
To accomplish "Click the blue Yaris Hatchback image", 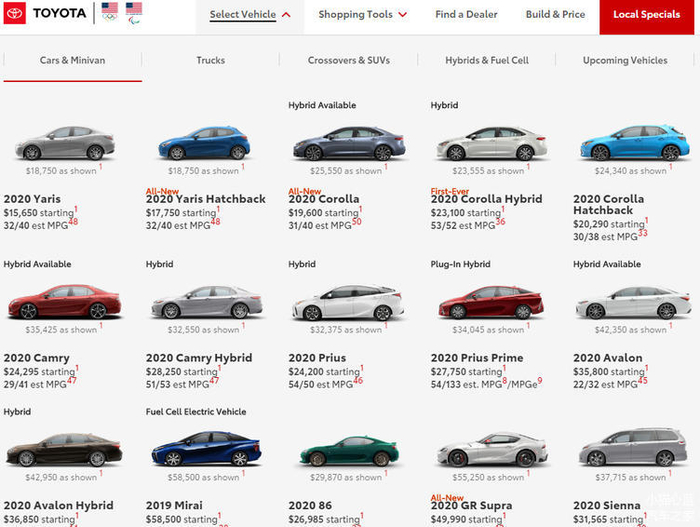I will tap(204, 143).
